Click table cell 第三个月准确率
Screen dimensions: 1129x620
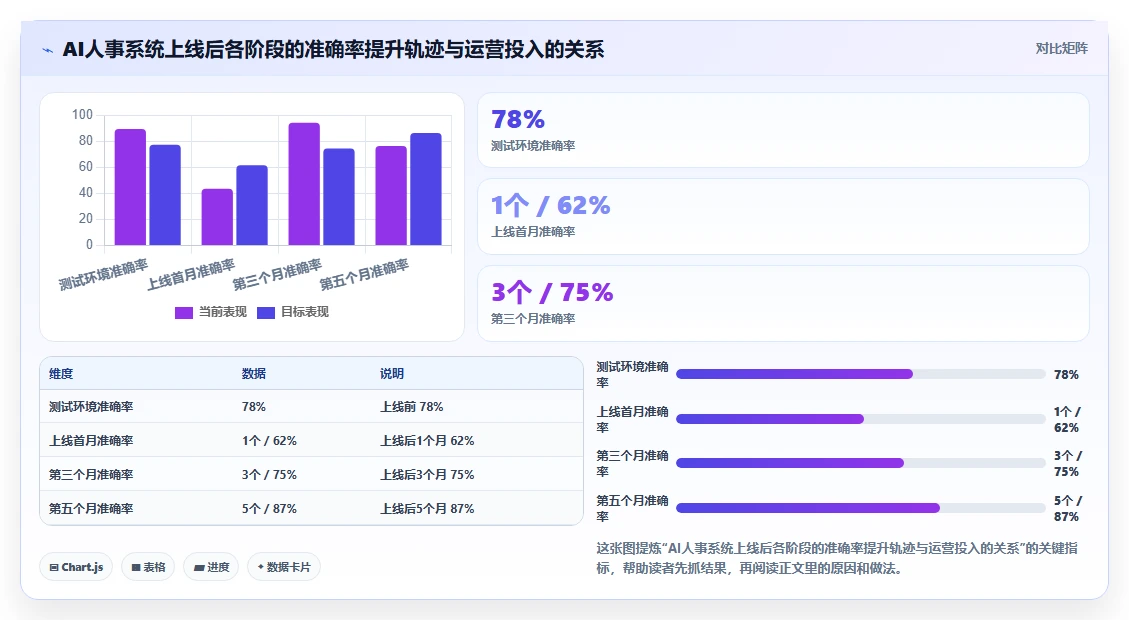[x=91, y=475]
